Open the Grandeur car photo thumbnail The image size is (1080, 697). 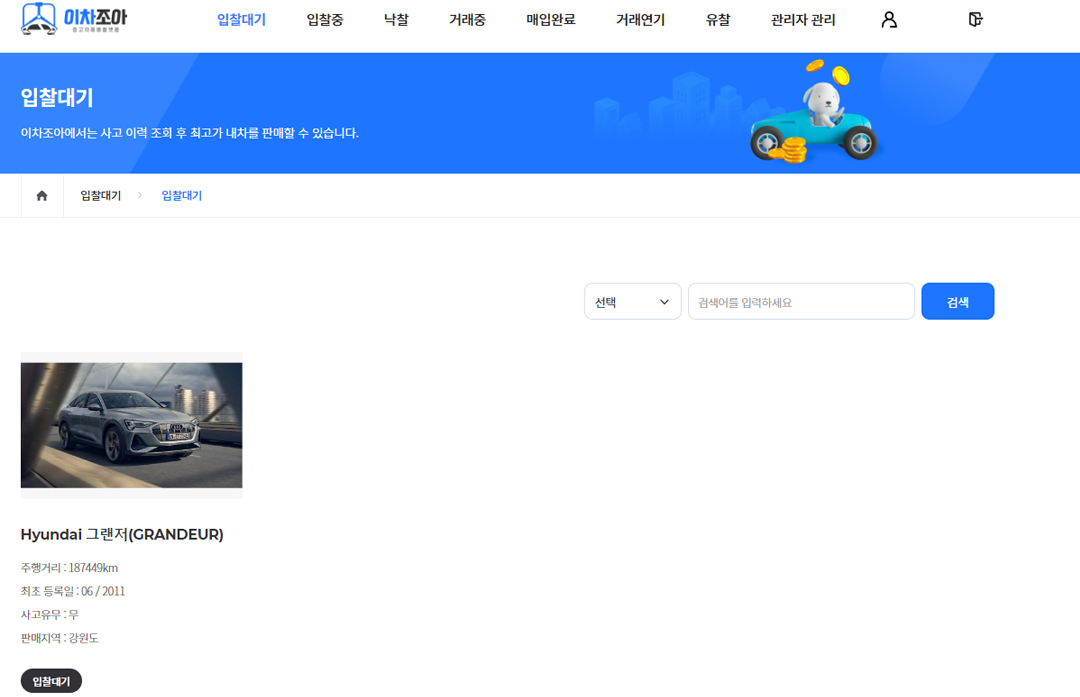coord(132,426)
